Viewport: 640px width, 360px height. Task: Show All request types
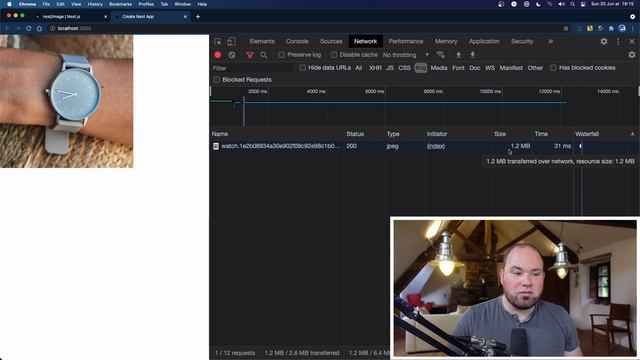coord(358,68)
